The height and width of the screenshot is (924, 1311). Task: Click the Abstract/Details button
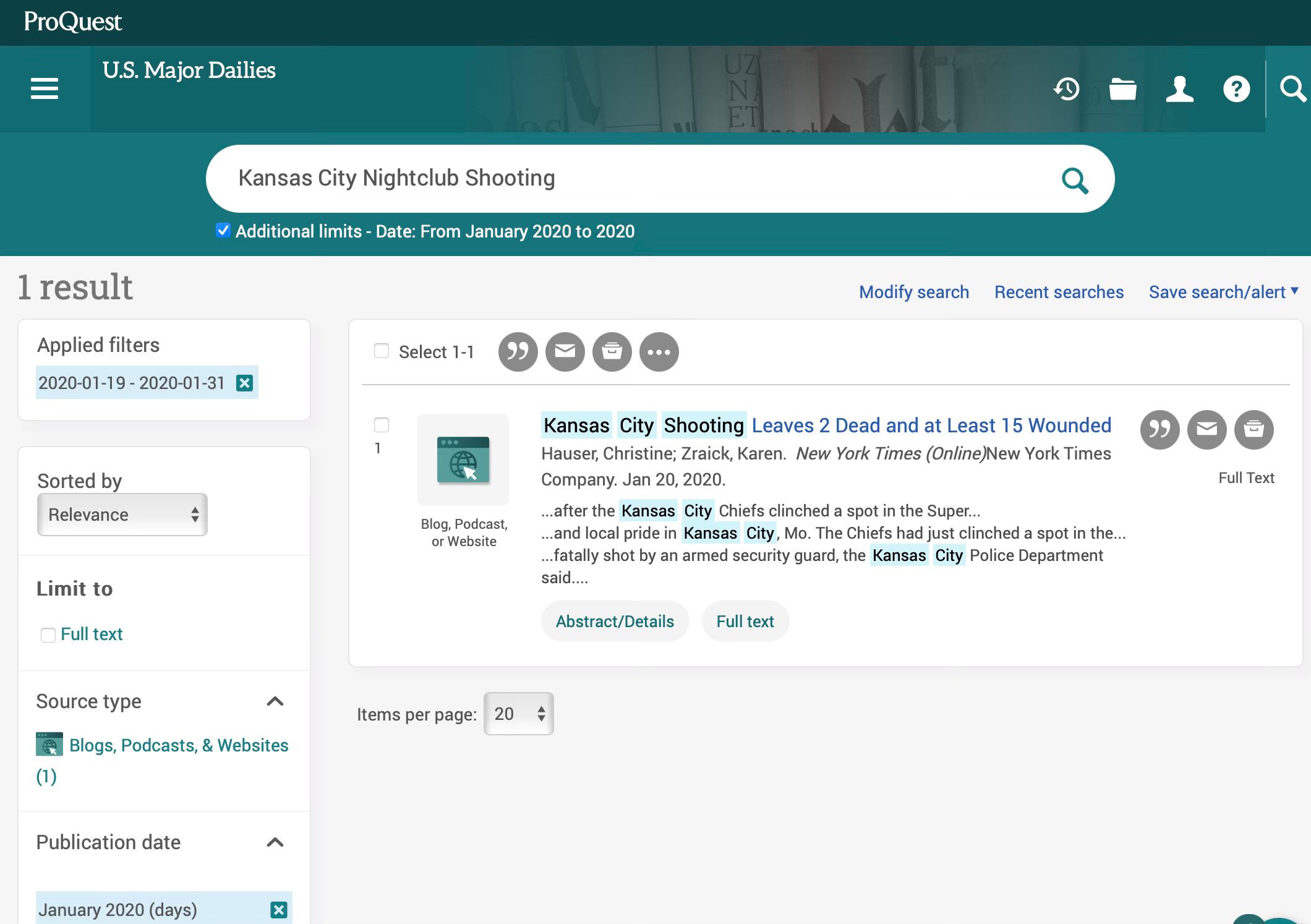tap(615, 621)
